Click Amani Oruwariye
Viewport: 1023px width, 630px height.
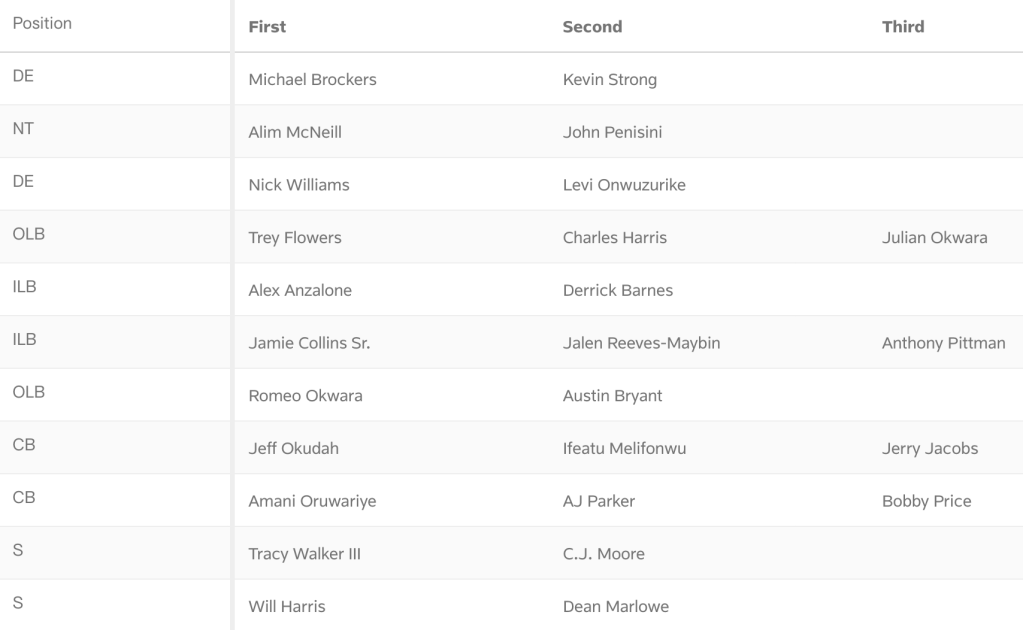pyautogui.click(x=312, y=502)
